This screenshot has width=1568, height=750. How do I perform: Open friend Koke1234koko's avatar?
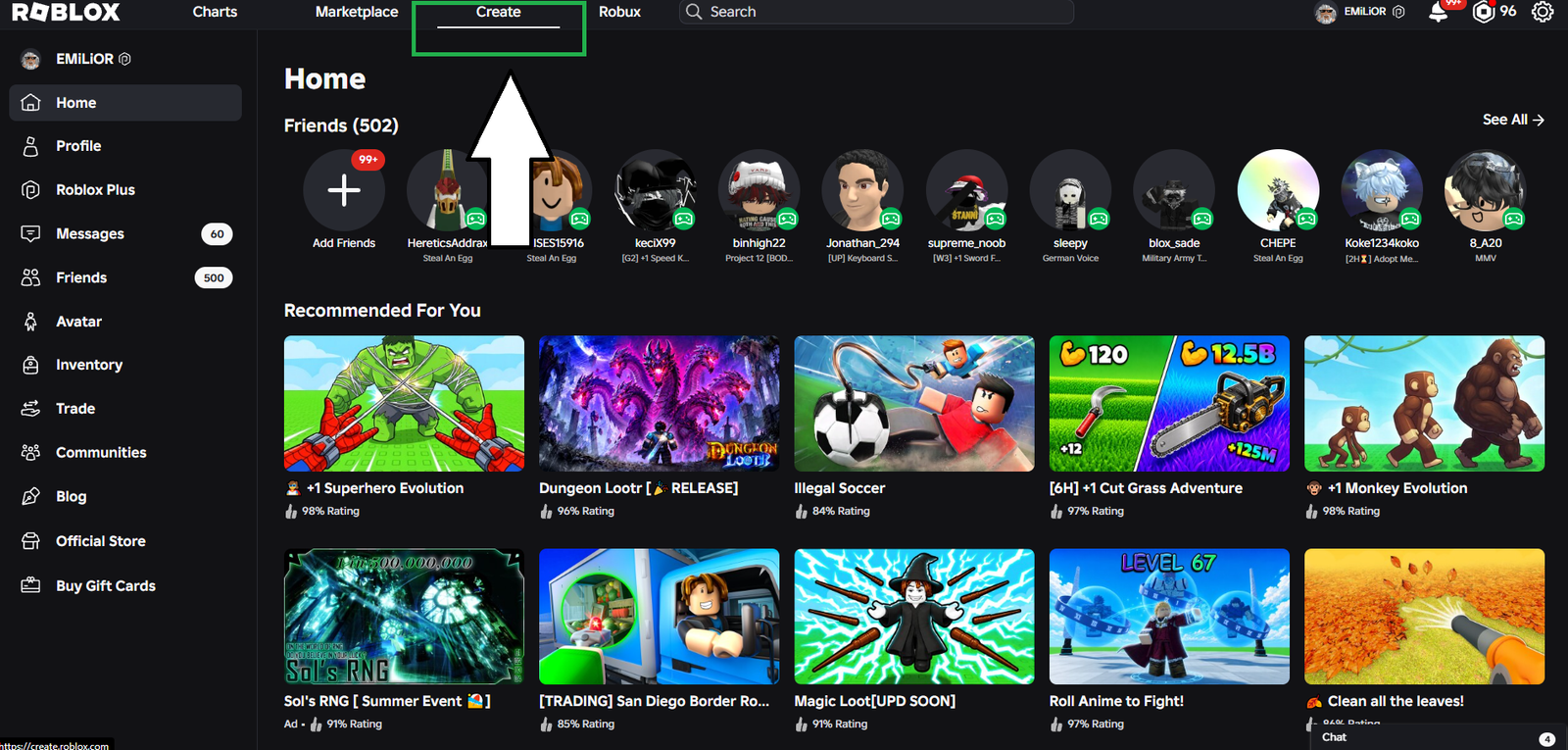(x=1382, y=190)
